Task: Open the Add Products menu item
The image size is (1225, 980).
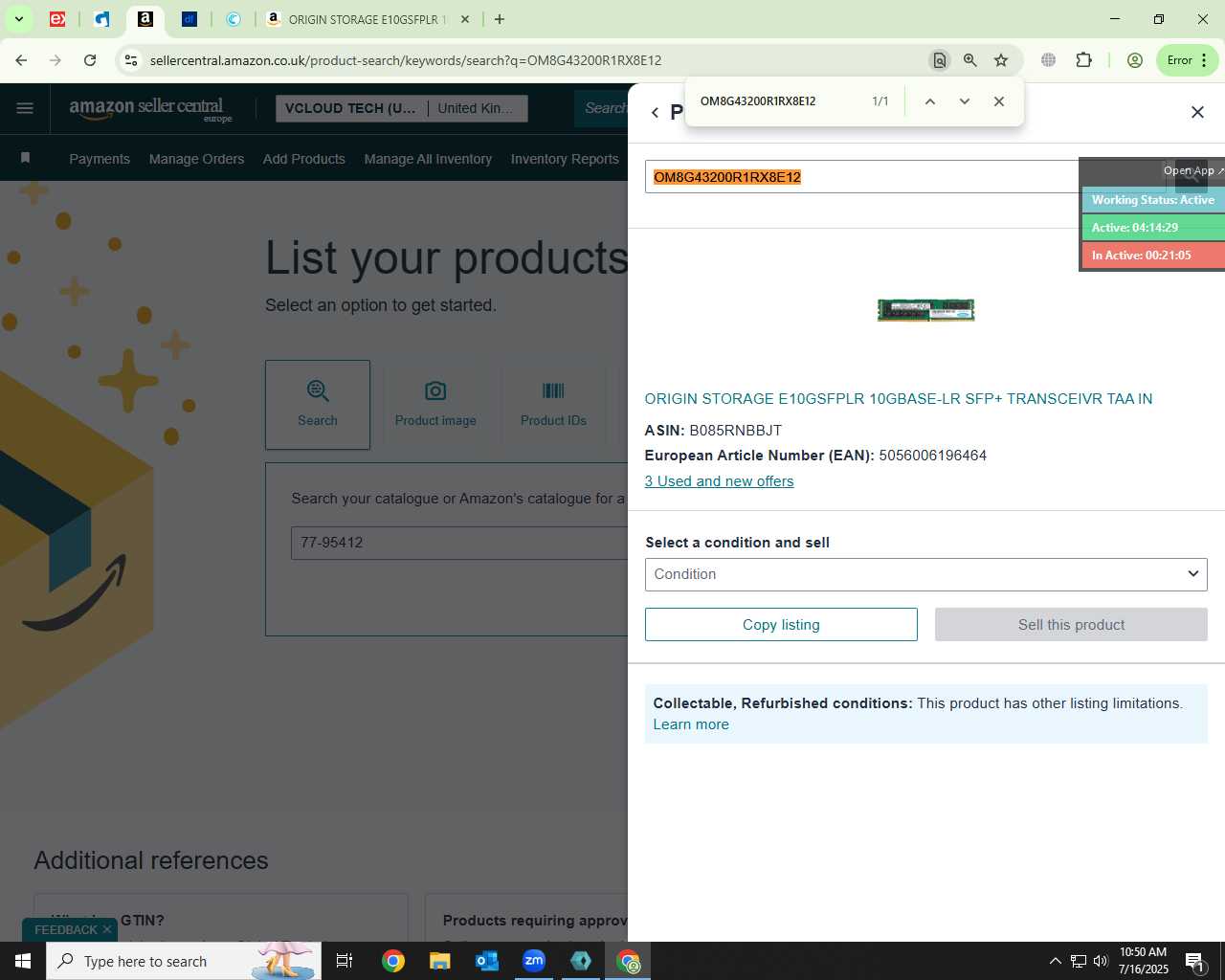Action: (304, 159)
